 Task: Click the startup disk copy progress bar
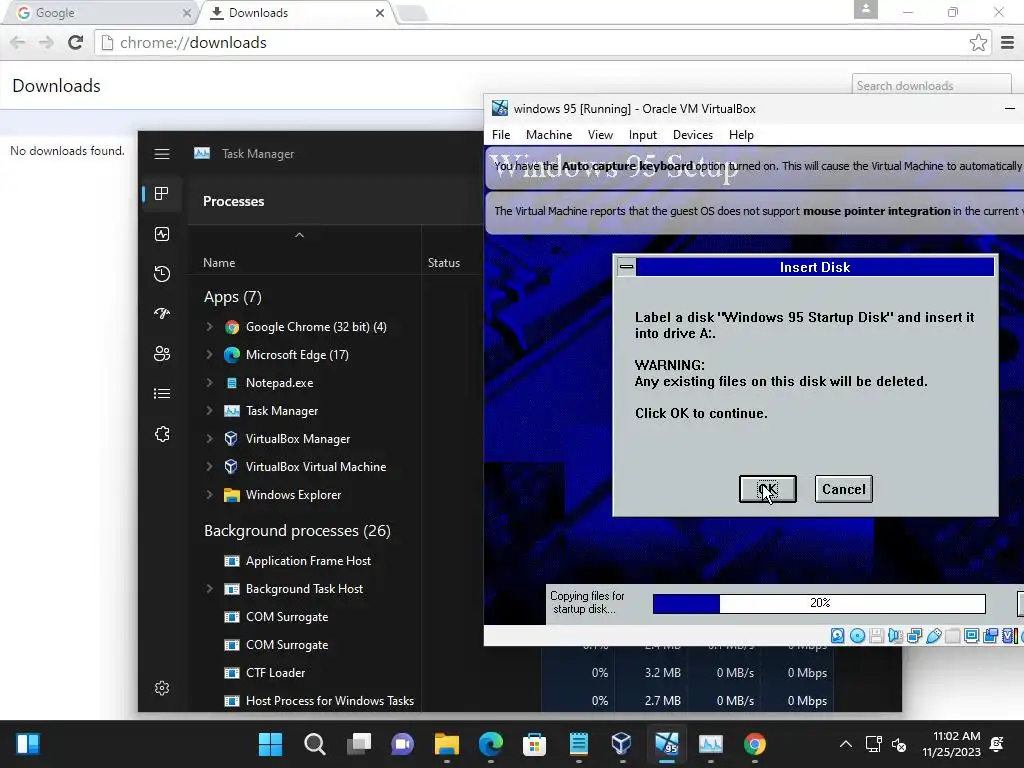(819, 603)
